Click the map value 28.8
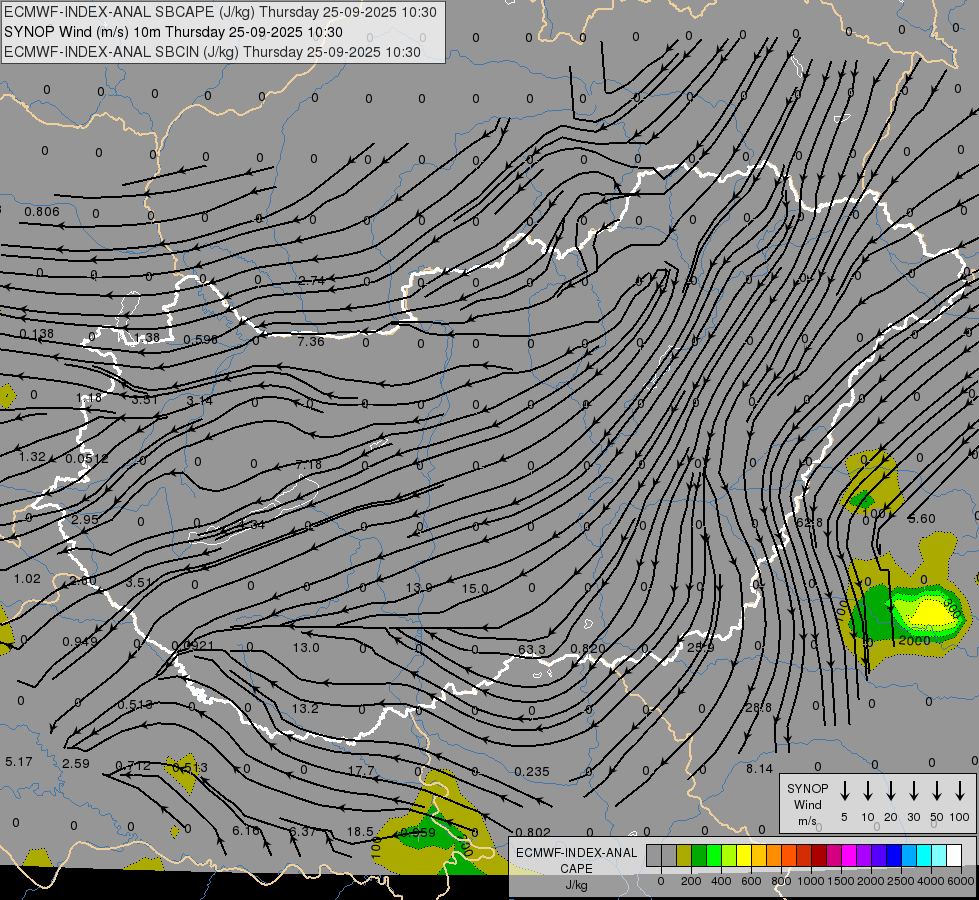 [759, 708]
